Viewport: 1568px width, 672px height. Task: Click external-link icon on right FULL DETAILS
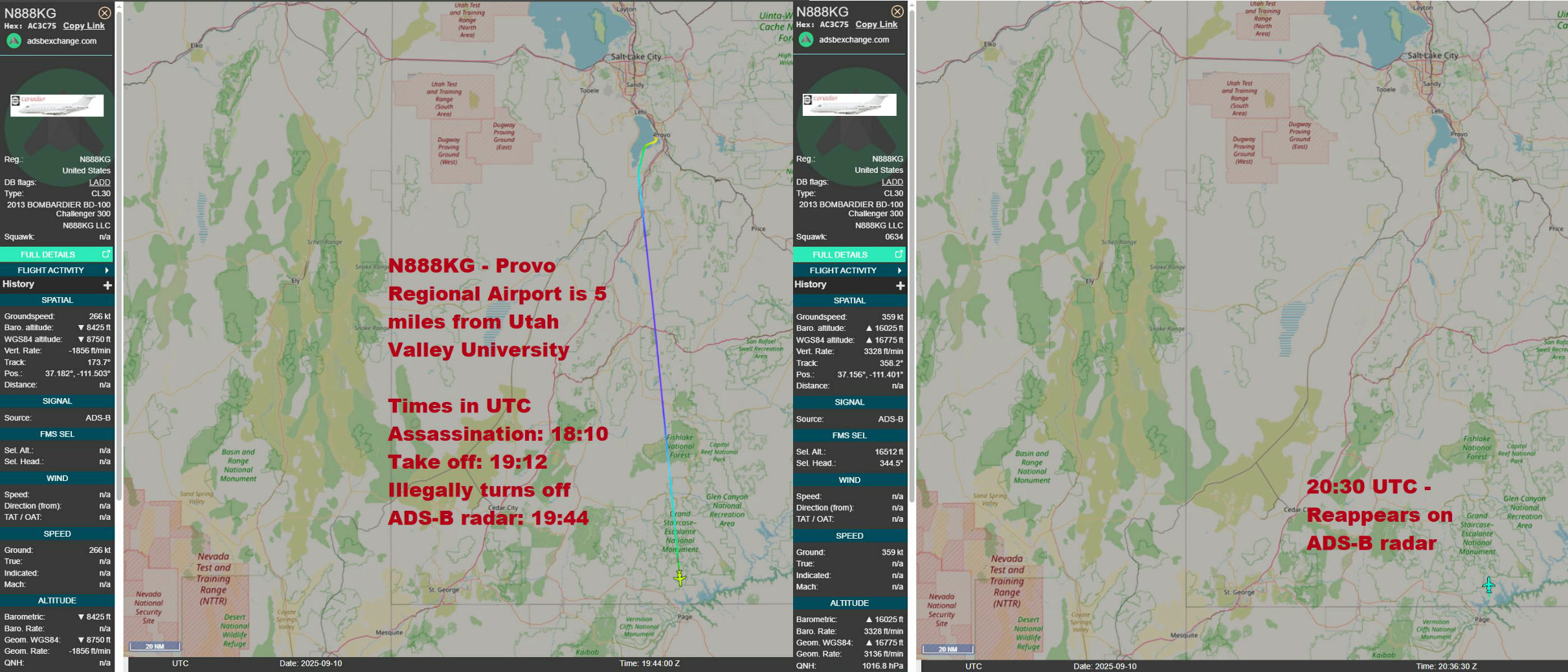(x=898, y=254)
